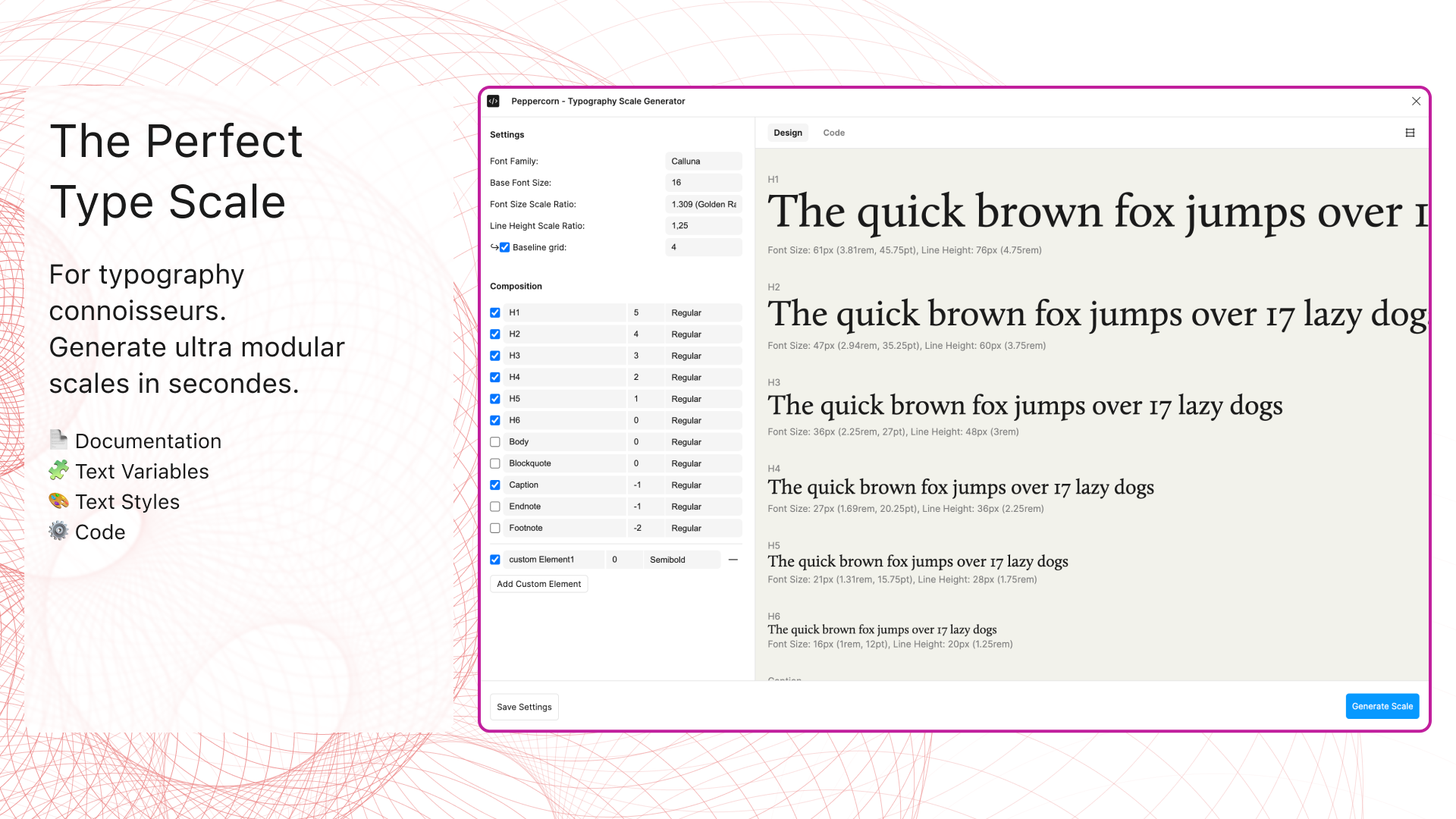The height and width of the screenshot is (819, 1456).
Task: Click the Documentation page emoji icon
Action: click(x=58, y=440)
